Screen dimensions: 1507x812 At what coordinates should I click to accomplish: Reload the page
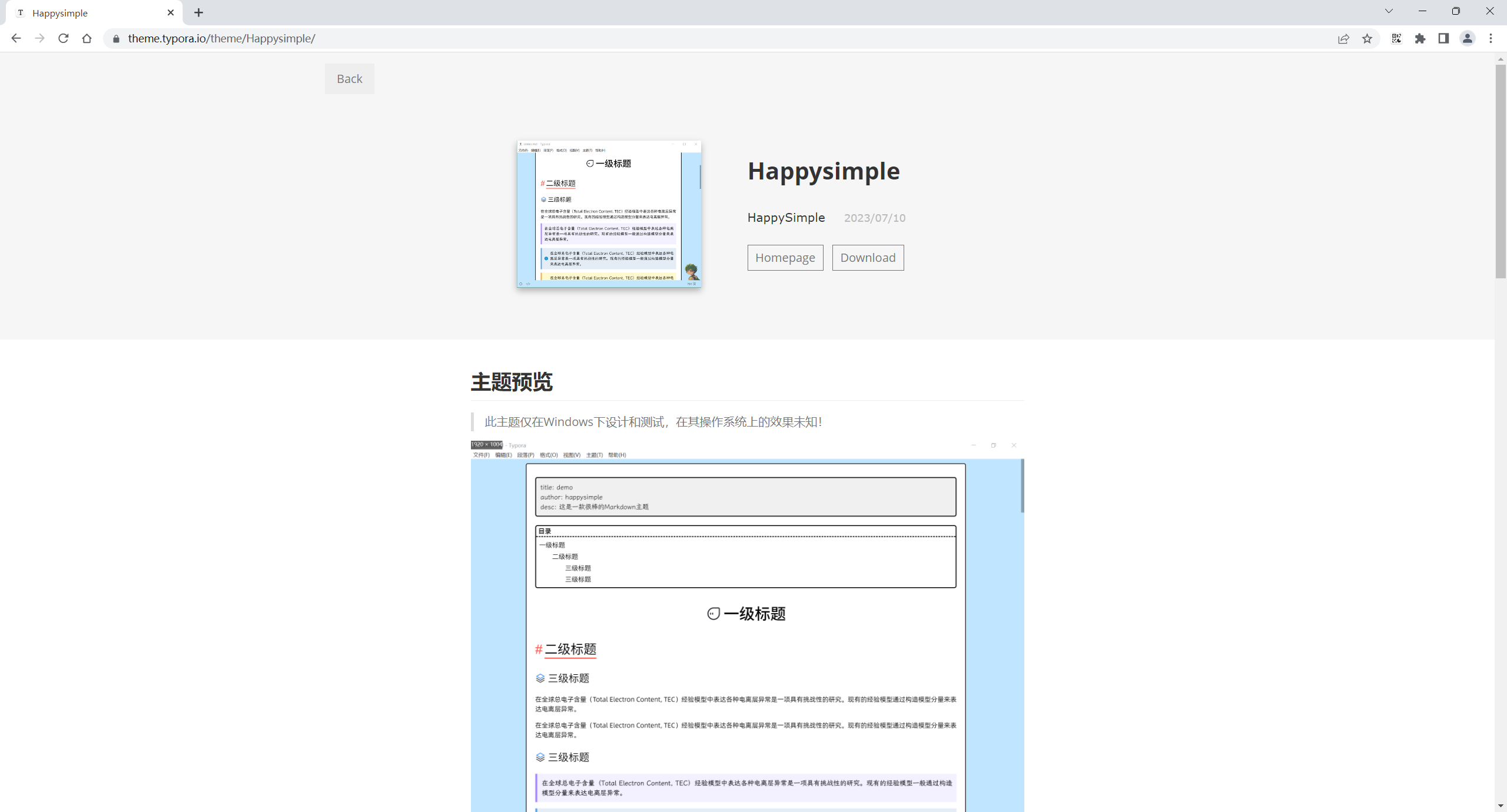[x=63, y=38]
